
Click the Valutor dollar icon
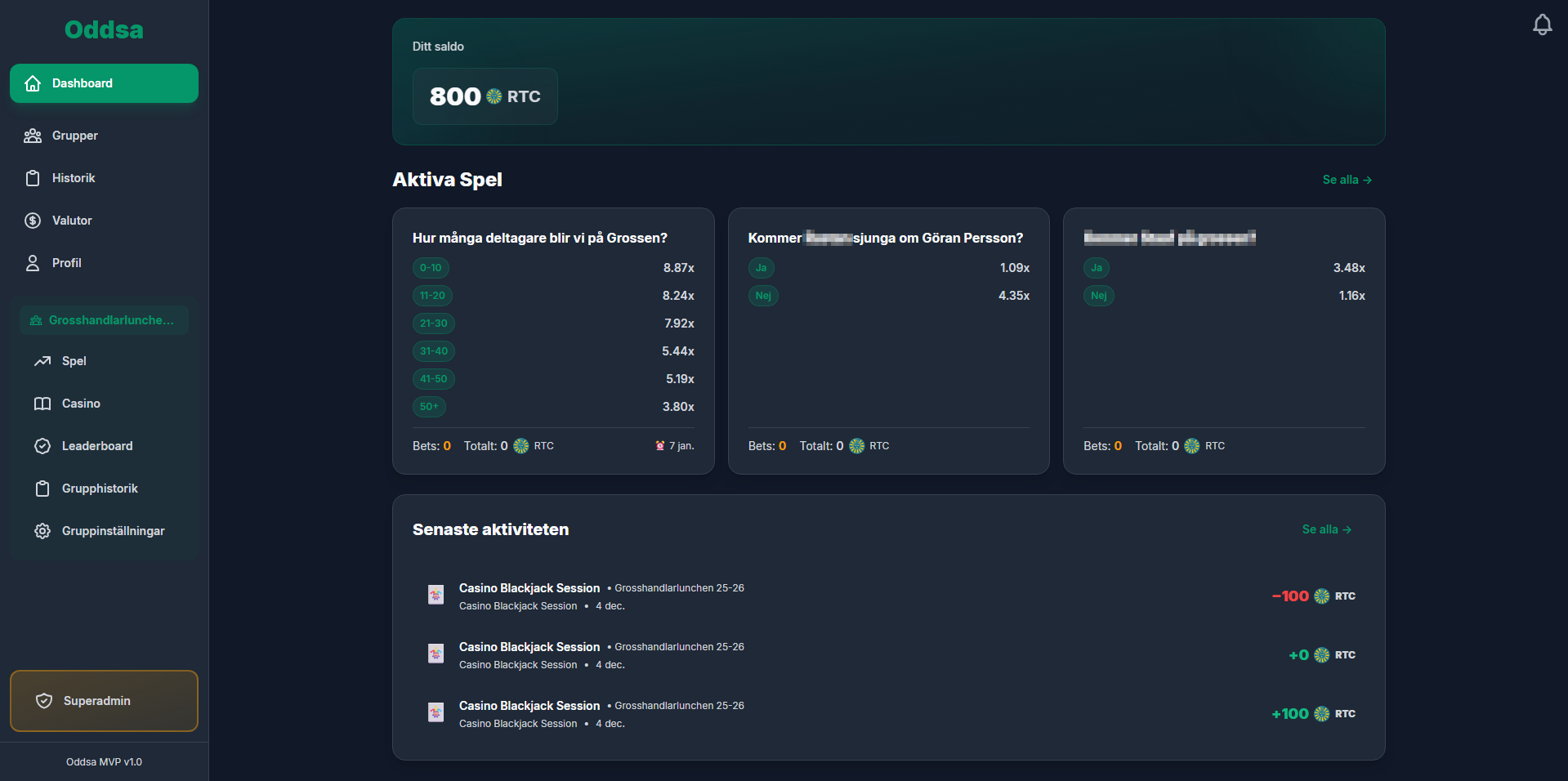tap(33, 221)
